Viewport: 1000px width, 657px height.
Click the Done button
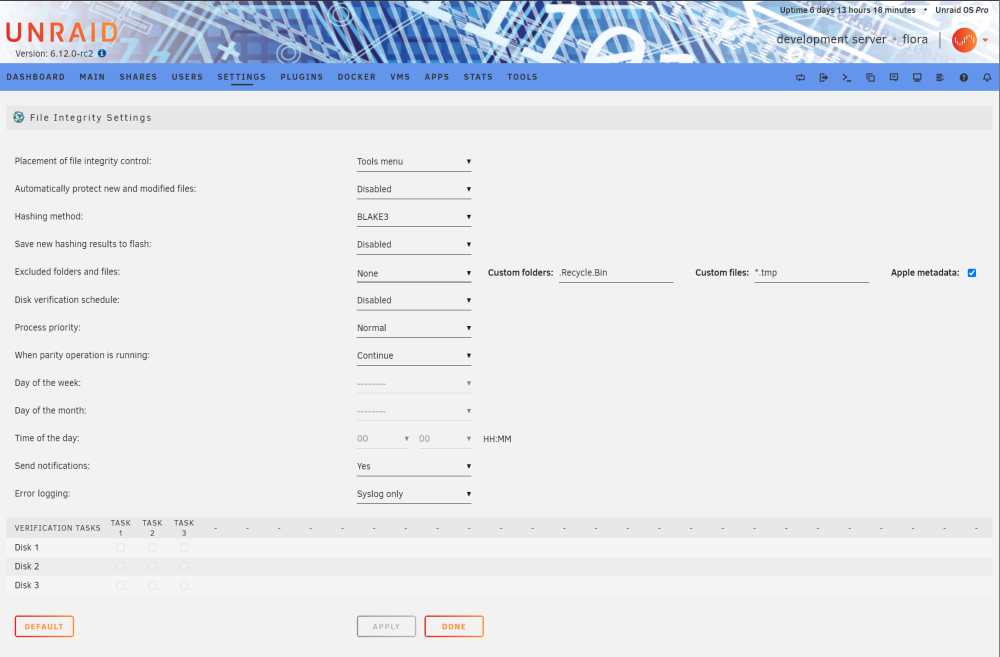click(454, 626)
